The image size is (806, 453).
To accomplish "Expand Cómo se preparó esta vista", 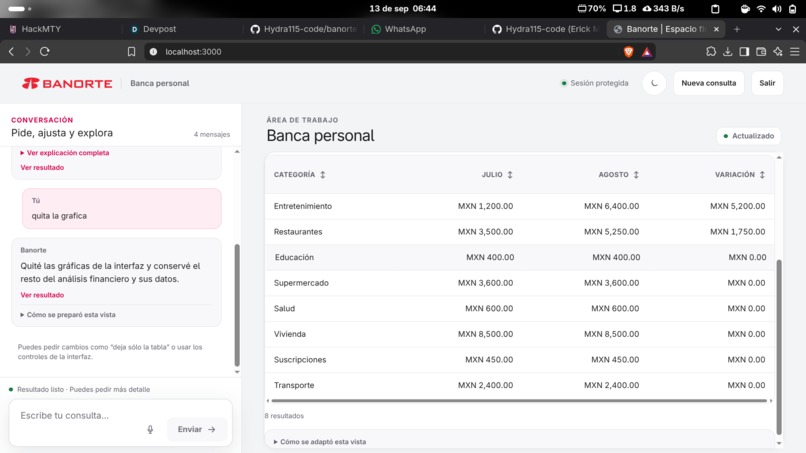I will (68, 315).
